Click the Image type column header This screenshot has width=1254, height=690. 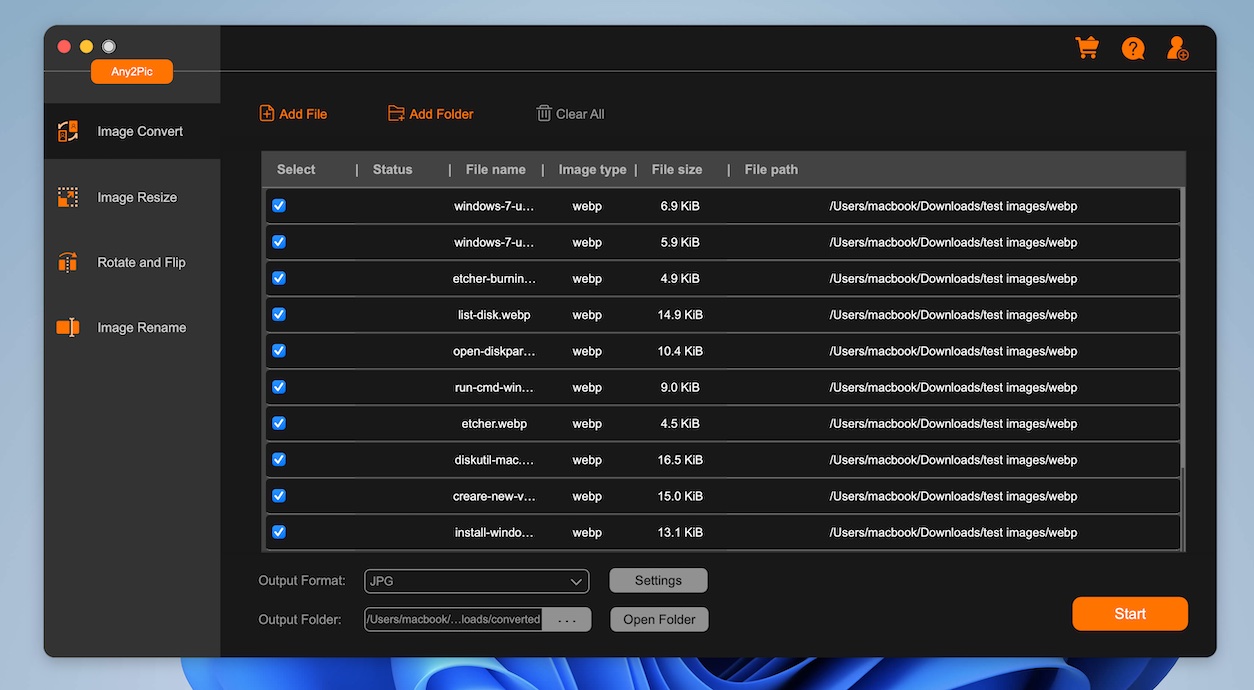592,170
